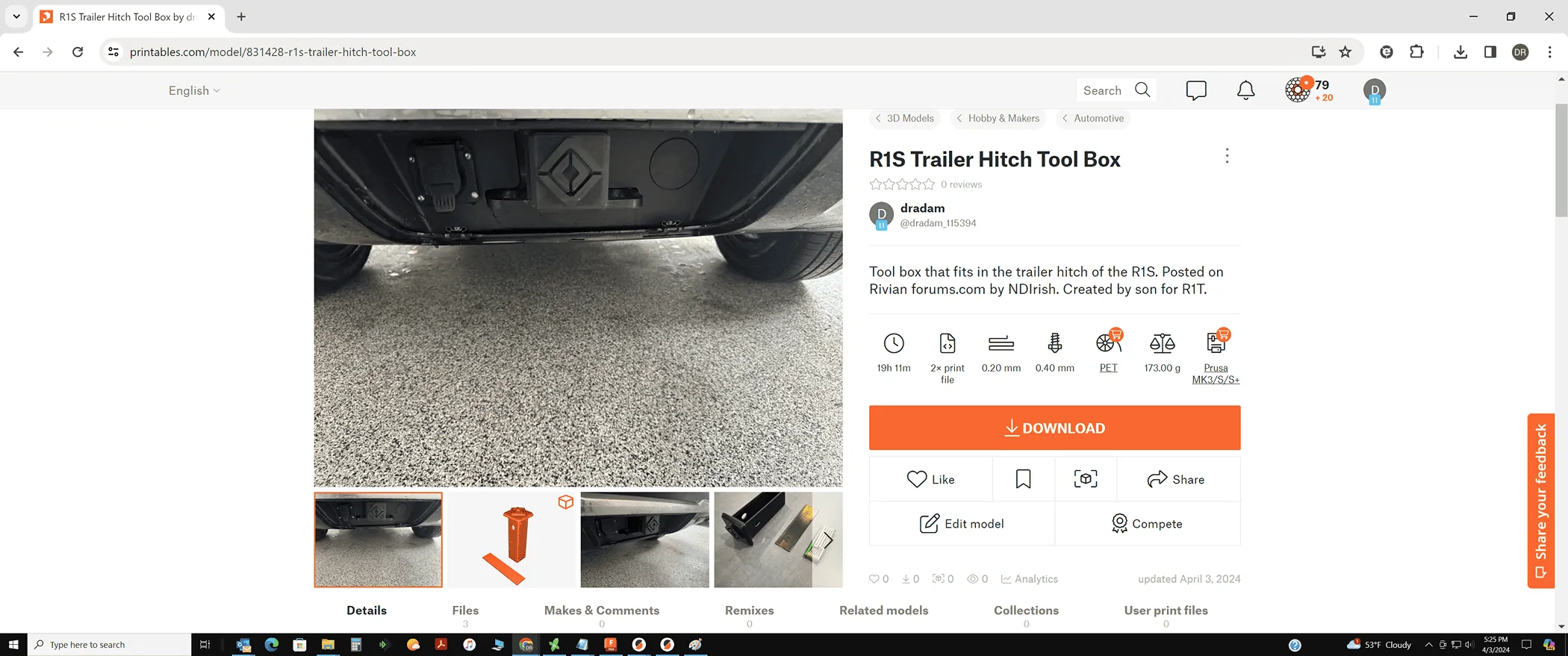Click the nozzle diameter icon
This screenshot has width=1568, height=656.
pyautogui.click(x=1054, y=343)
